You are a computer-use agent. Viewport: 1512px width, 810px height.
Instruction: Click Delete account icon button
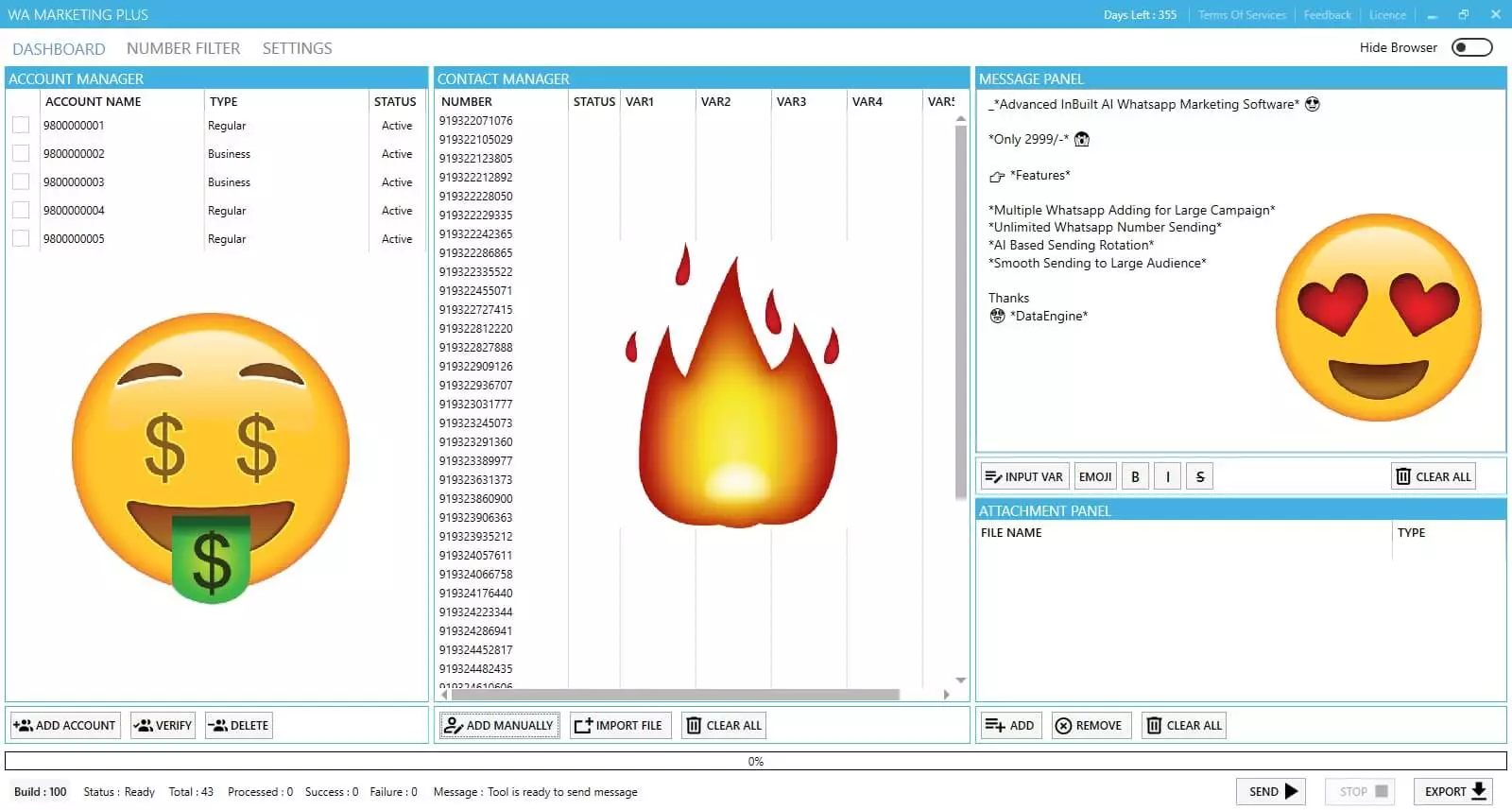click(218, 726)
